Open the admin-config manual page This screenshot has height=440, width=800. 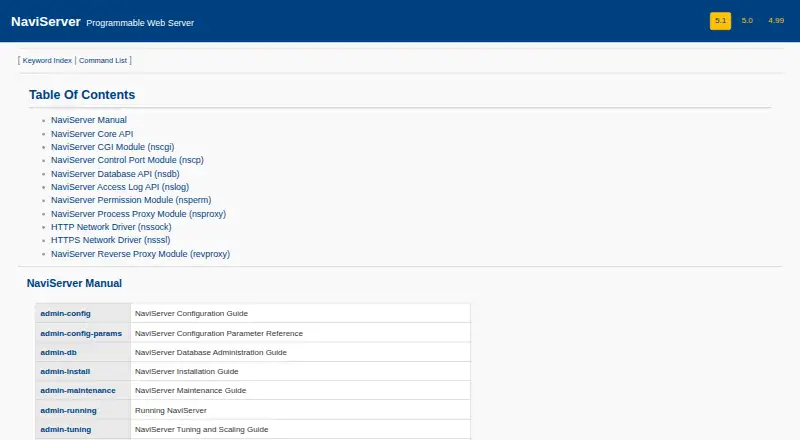pyautogui.click(x=65, y=313)
